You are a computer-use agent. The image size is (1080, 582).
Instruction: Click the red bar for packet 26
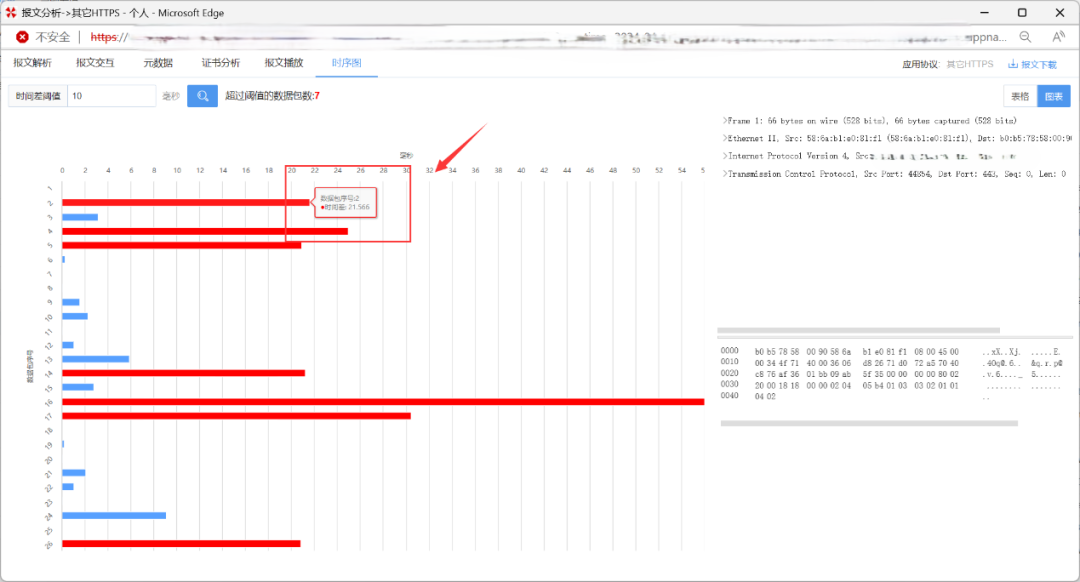(181, 543)
